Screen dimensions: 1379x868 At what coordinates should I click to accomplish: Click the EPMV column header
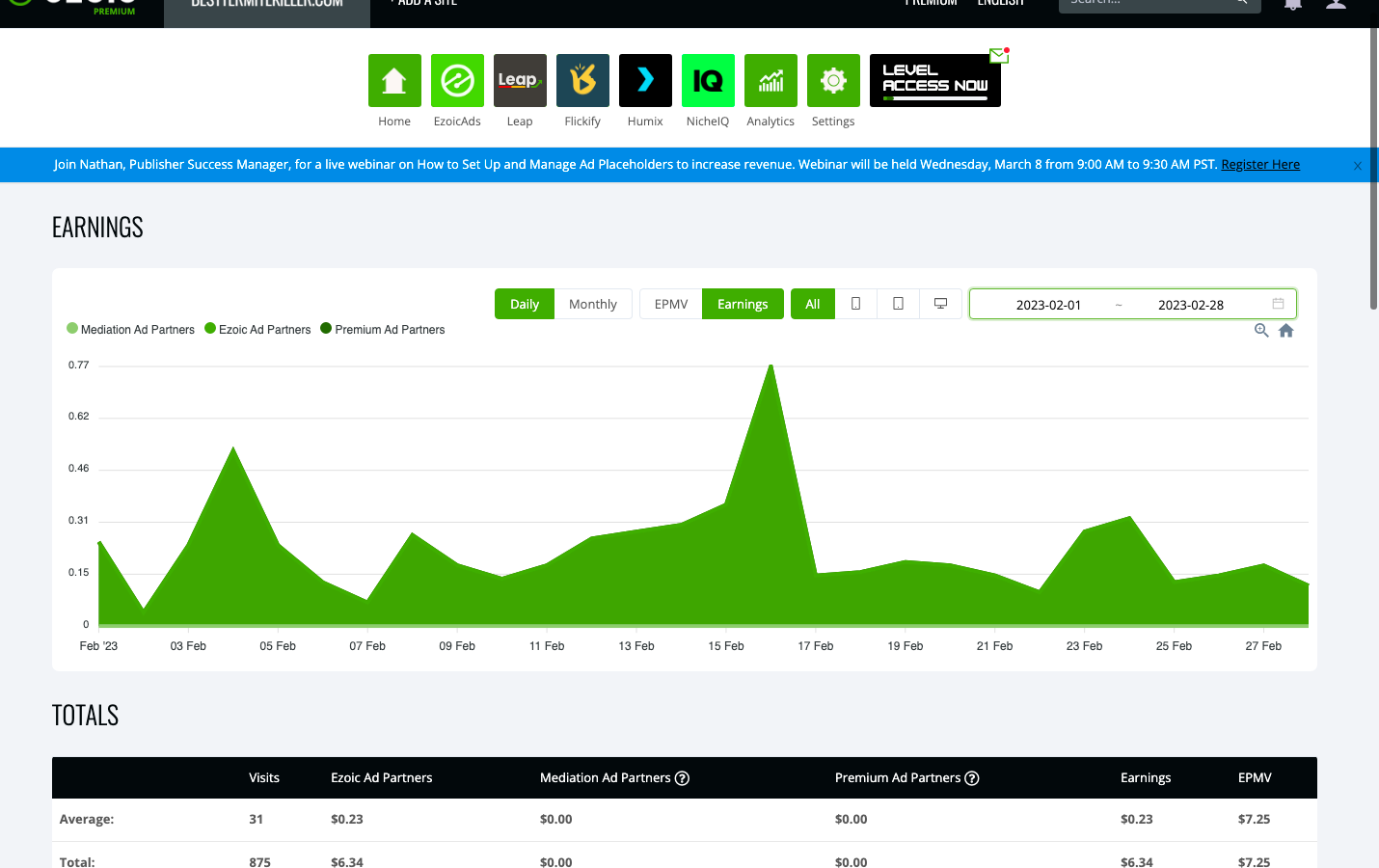point(1255,777)
